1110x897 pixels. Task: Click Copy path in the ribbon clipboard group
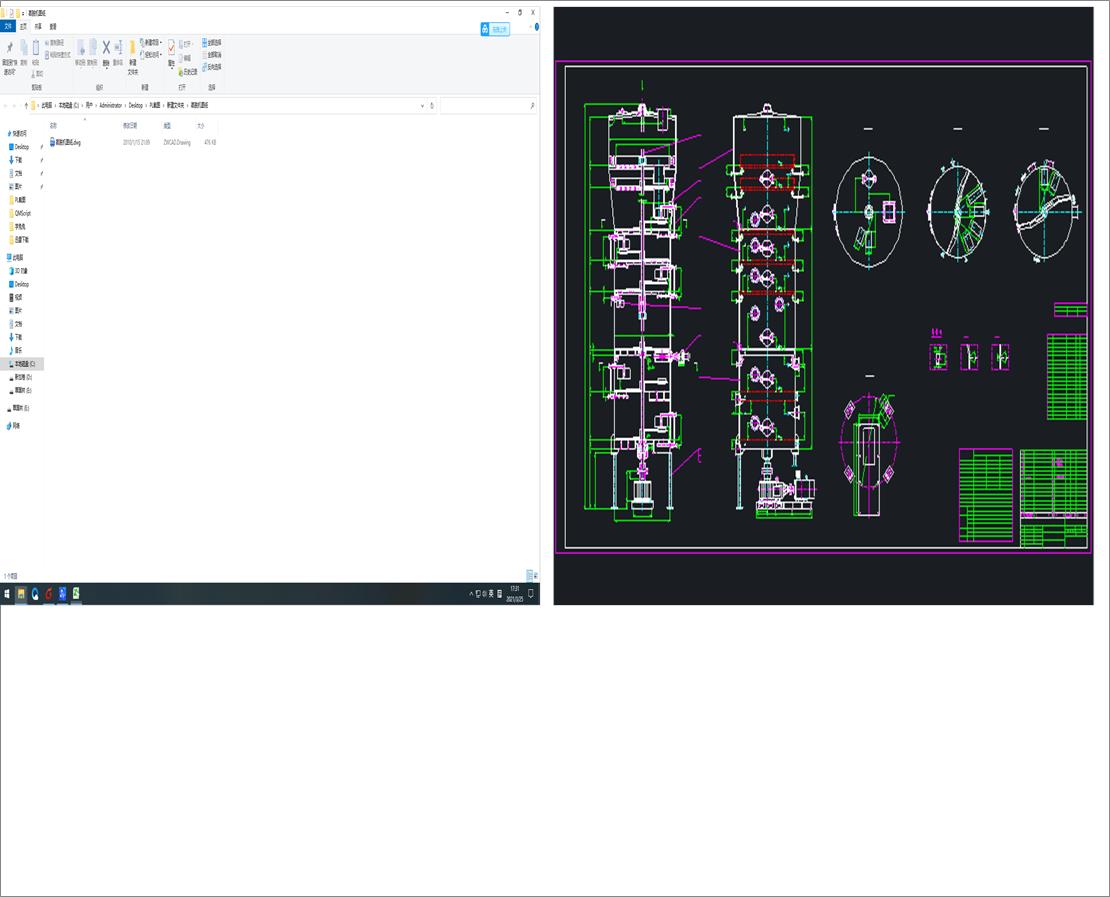[x=55, y=42]
